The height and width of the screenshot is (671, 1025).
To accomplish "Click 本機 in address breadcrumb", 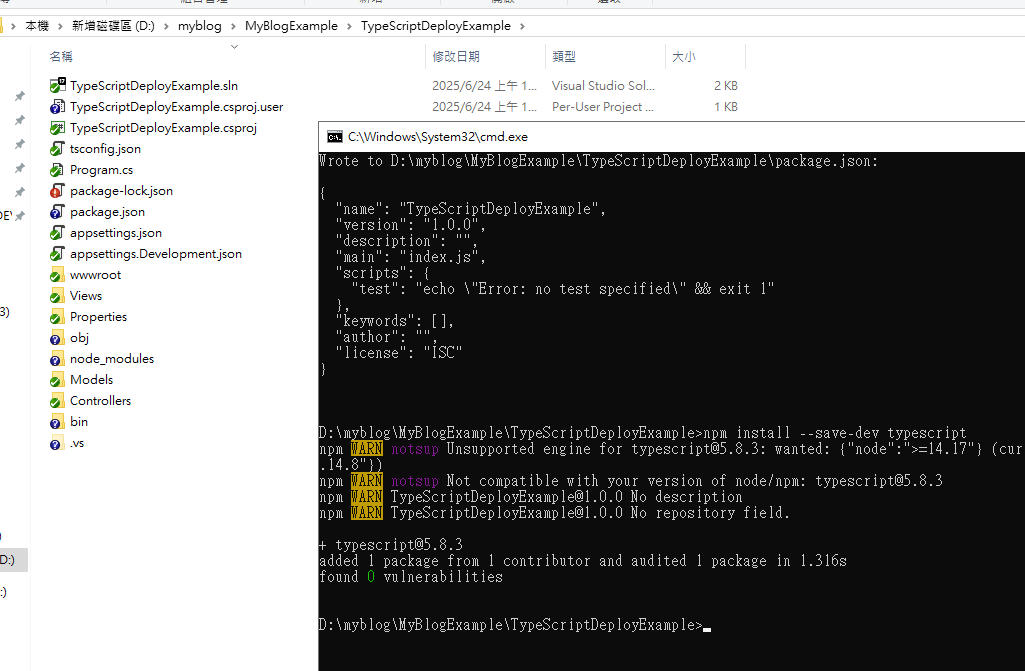I will point(37,26).
